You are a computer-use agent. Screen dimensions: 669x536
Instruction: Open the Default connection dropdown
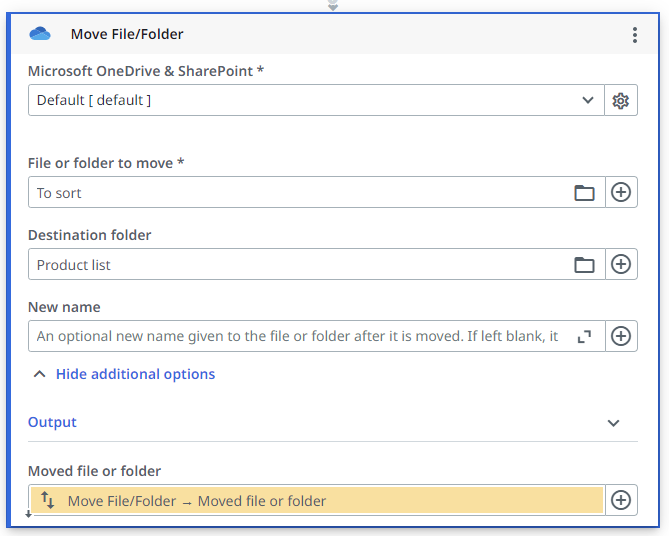(x=316, y=100)
